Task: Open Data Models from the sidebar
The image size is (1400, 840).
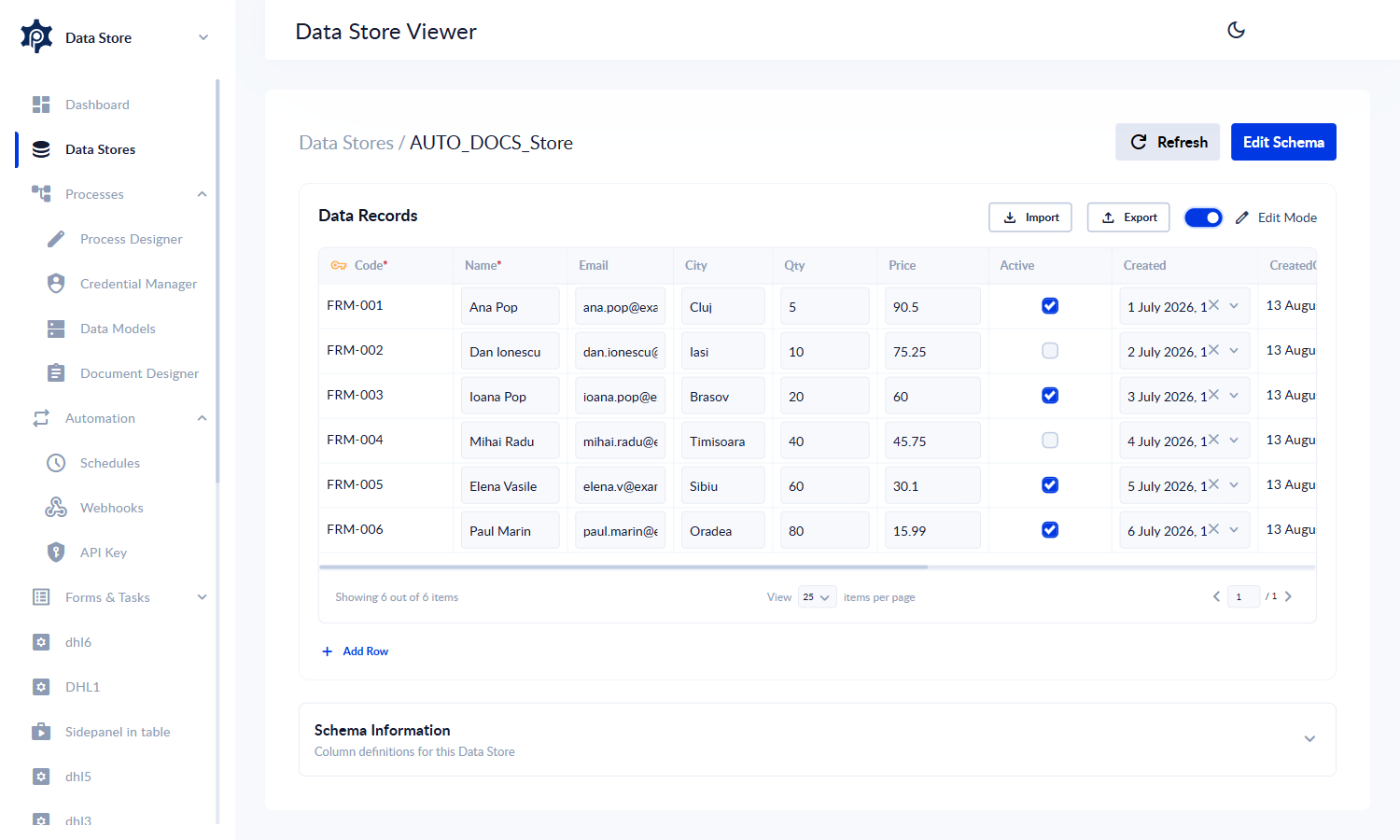Action: coord(118,329)
